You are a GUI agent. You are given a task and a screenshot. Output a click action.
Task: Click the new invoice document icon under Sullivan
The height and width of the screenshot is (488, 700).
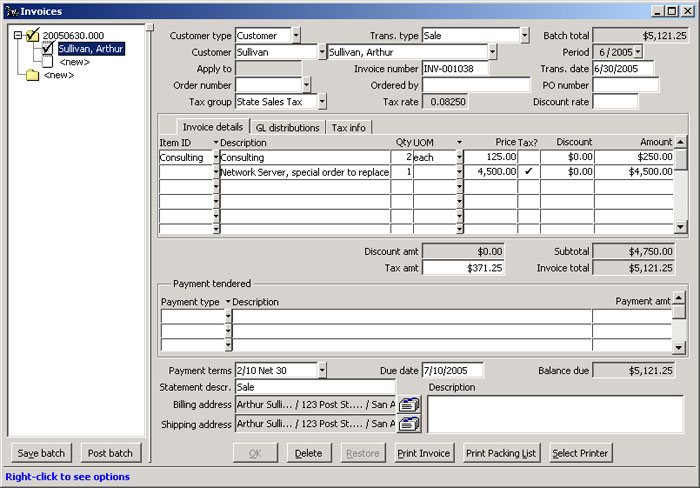tap(47, 62)
